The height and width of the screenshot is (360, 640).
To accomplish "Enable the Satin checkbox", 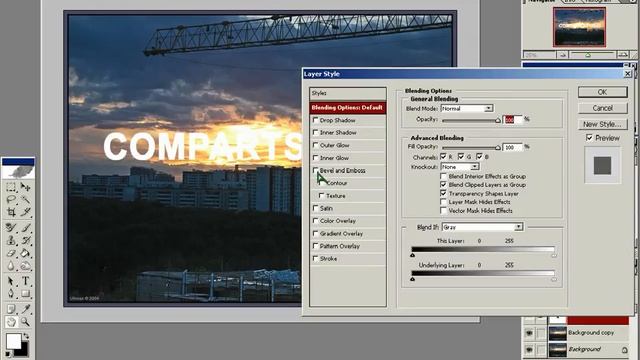I will [x=316, y=208].
